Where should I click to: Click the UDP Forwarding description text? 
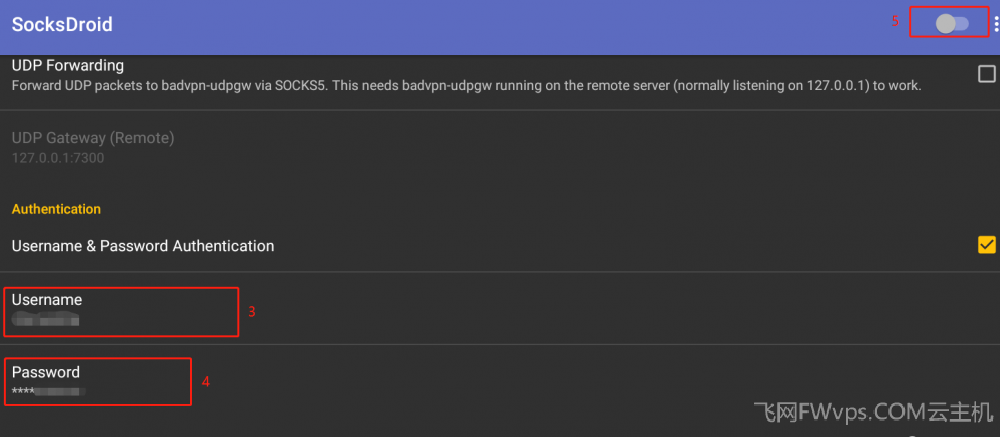click(467, 85)
